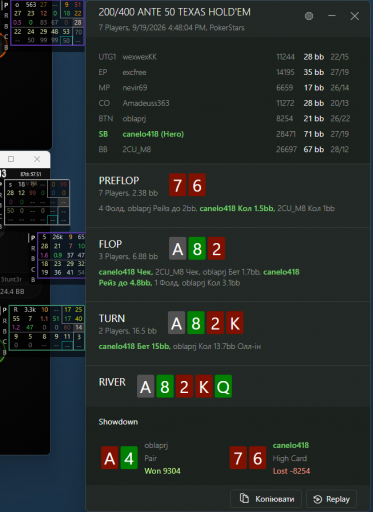Screen dimensions: 373x512
Task: Click the green 8 card in FLOP section
Action: pos(197,249)
